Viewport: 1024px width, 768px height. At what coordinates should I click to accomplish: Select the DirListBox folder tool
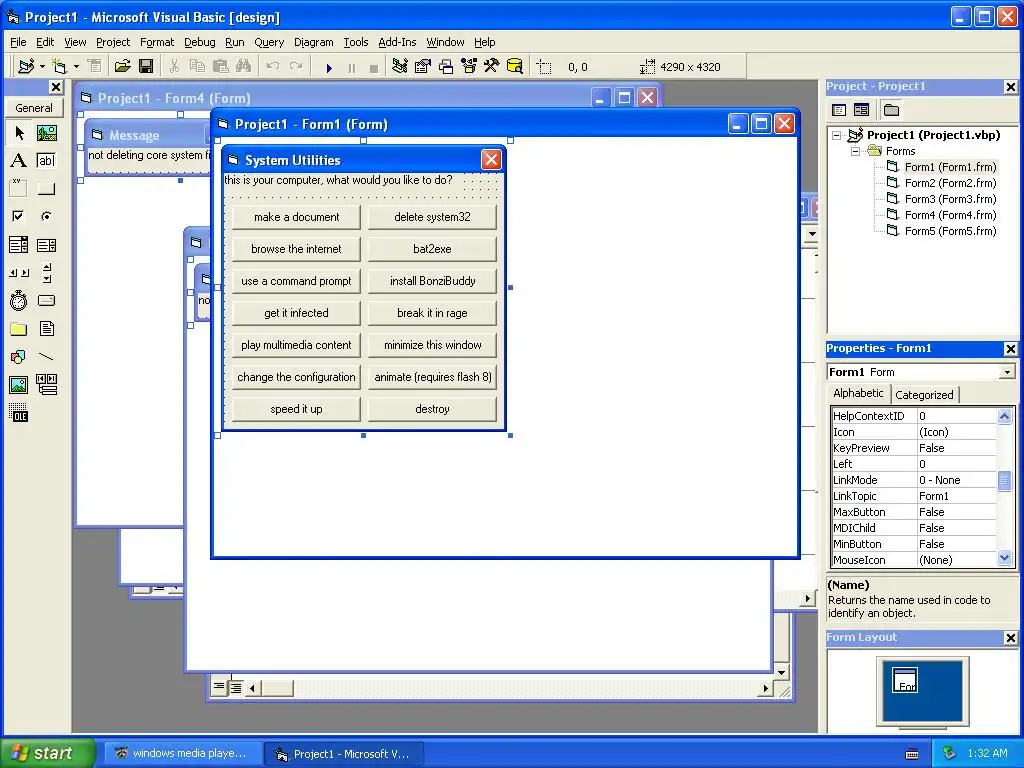(19, 328)
